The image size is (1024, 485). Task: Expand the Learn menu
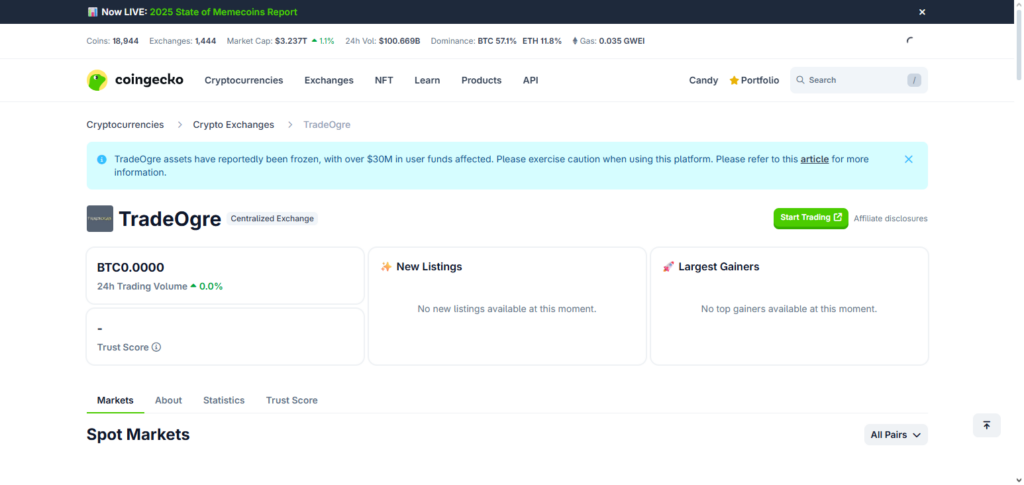427,80
